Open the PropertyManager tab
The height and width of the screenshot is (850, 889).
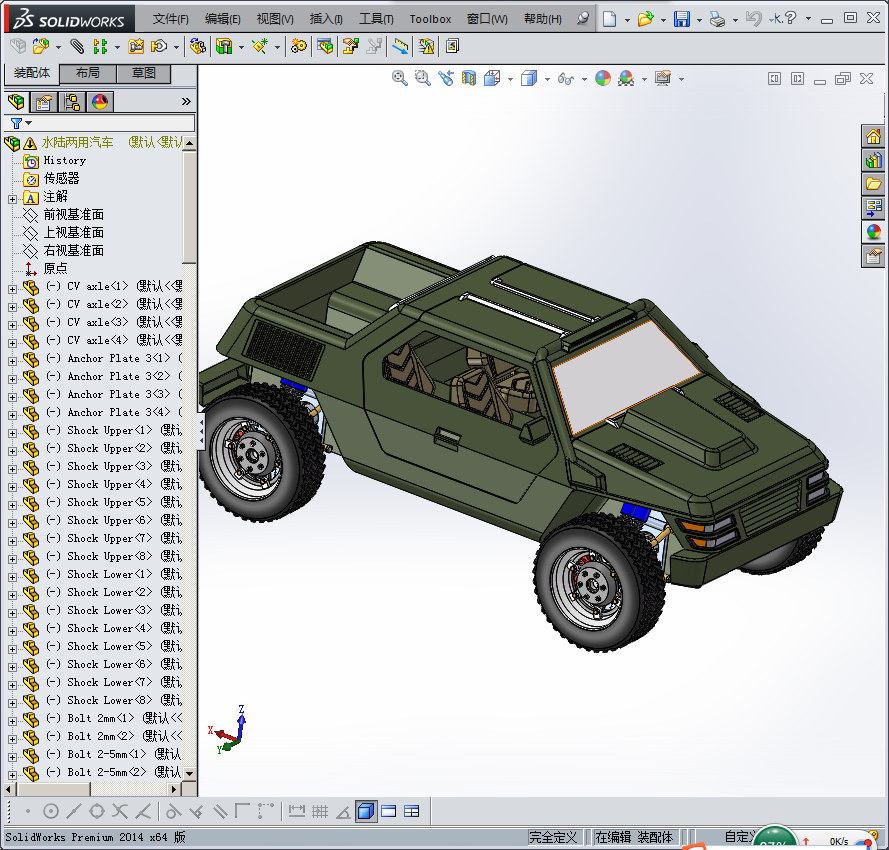coord(44,102)
